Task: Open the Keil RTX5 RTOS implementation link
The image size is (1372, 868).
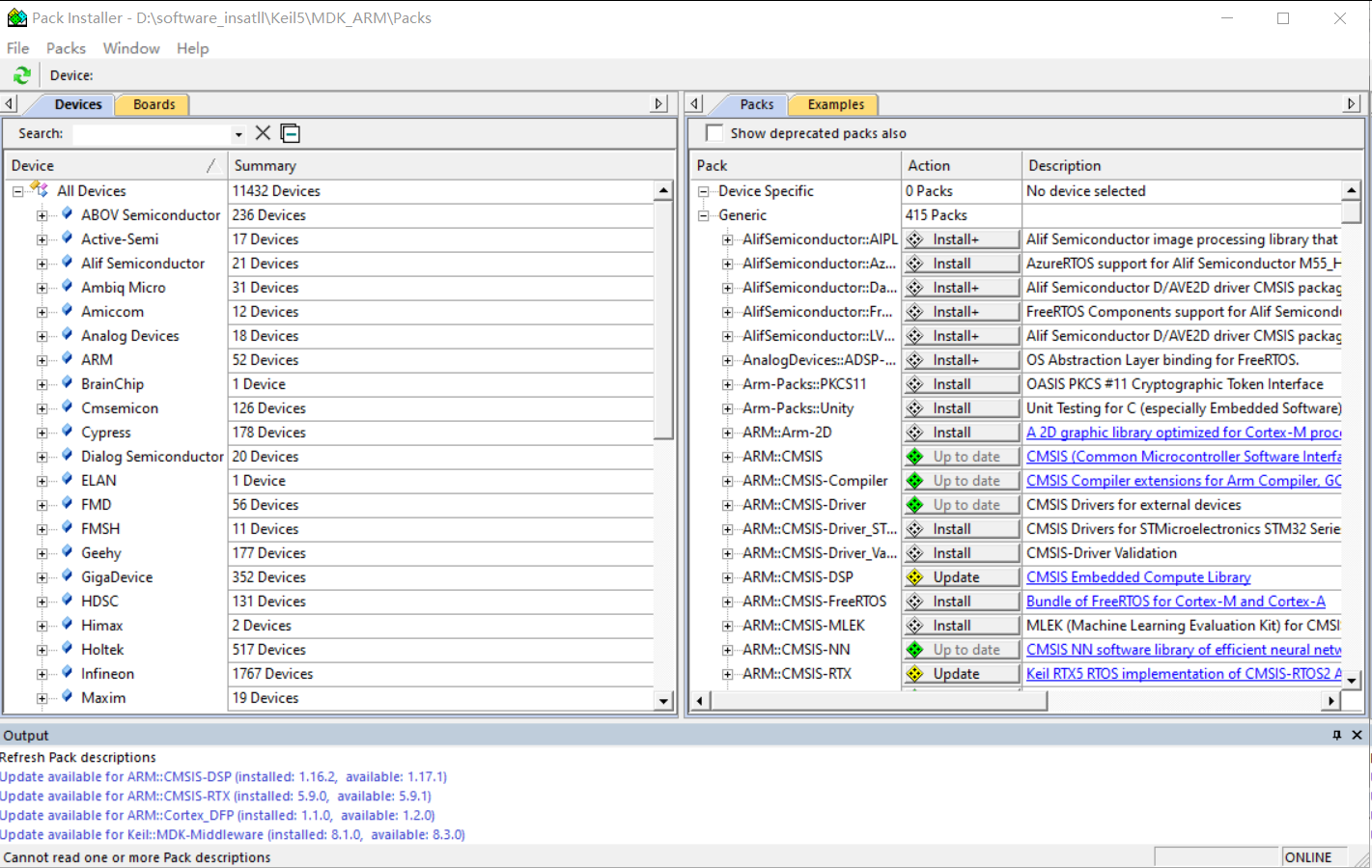Action: tap(1184, 674)
